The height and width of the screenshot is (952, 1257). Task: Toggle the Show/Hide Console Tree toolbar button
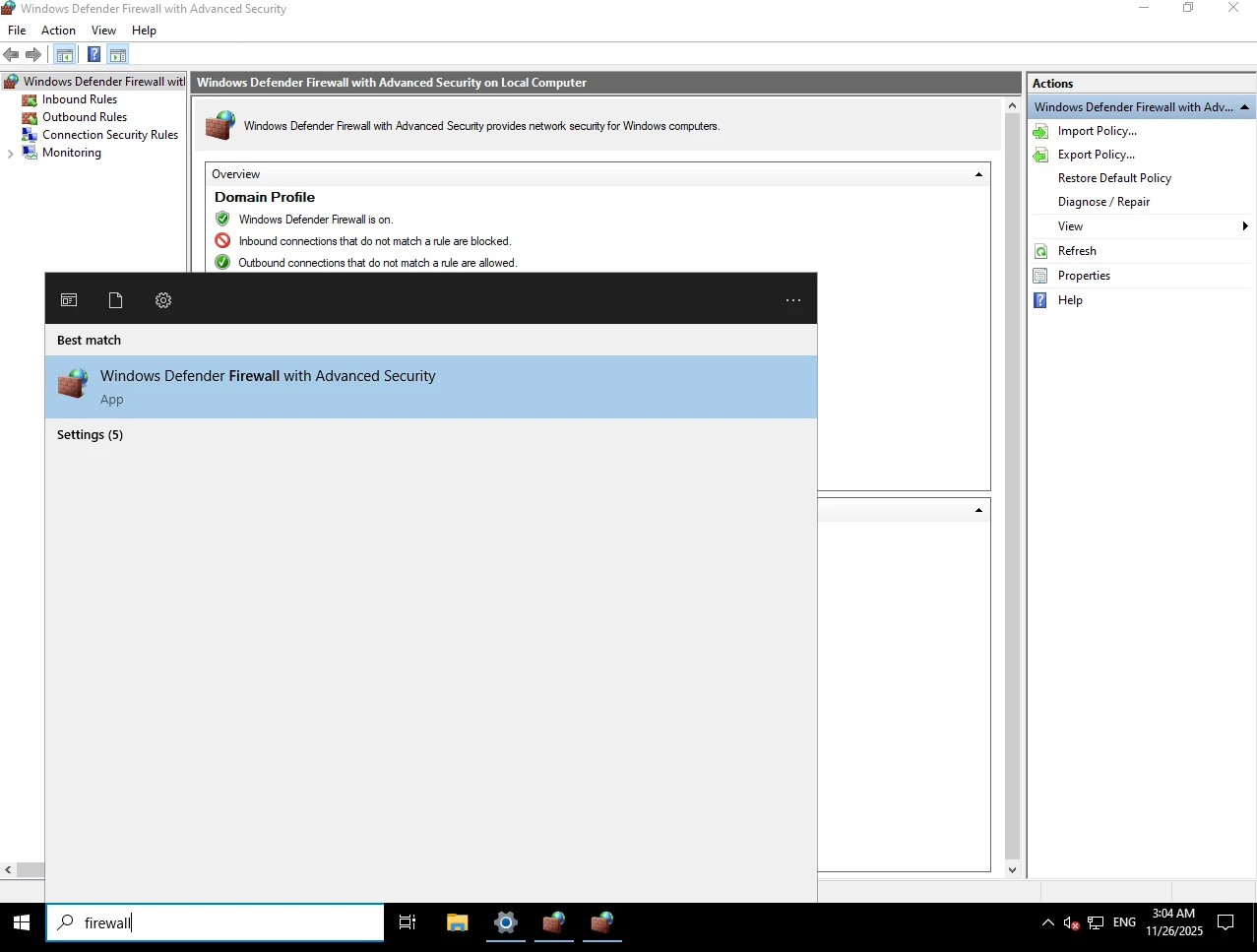(x=65, y=55)
